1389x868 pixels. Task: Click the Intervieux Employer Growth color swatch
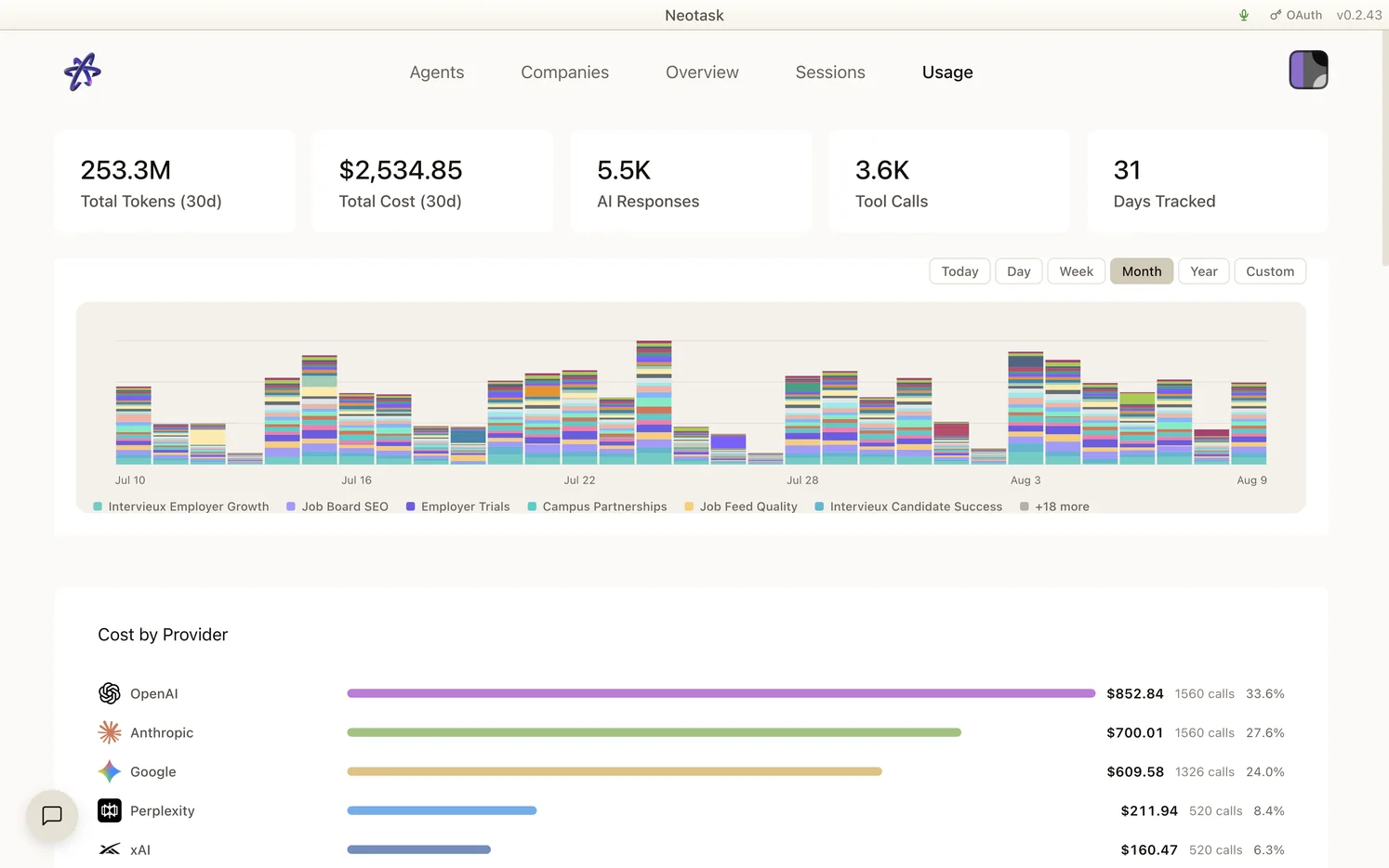pos(98,506)
